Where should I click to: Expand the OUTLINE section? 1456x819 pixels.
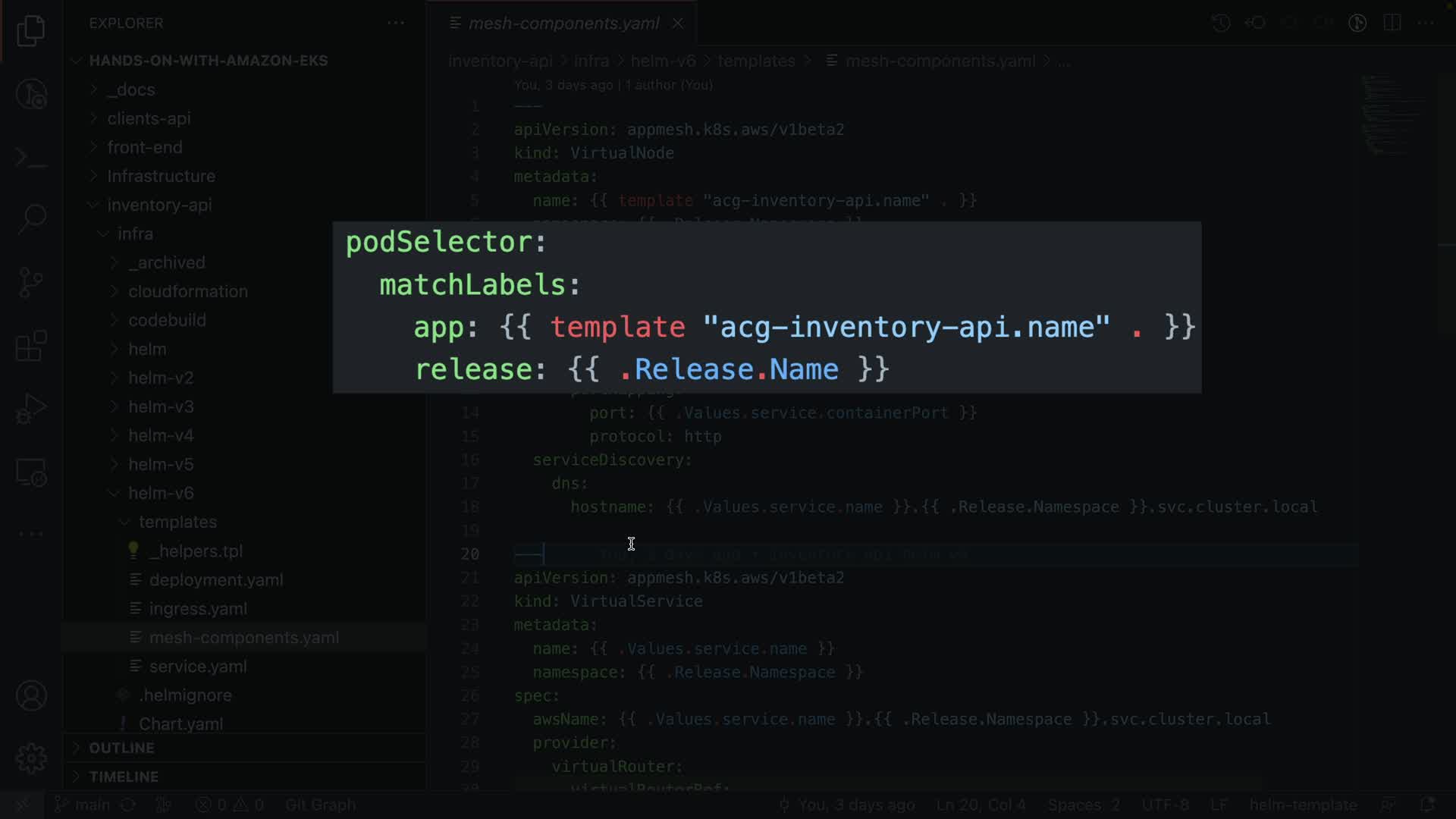pos(121,748)
